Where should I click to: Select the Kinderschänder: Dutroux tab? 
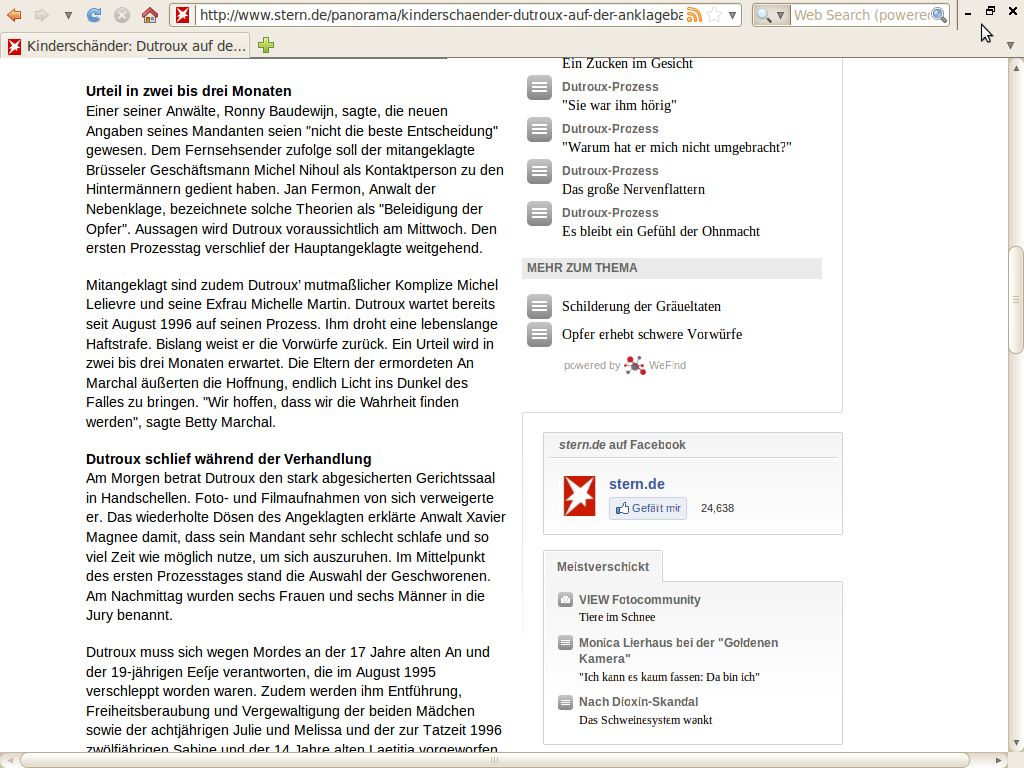coord(127,46)
